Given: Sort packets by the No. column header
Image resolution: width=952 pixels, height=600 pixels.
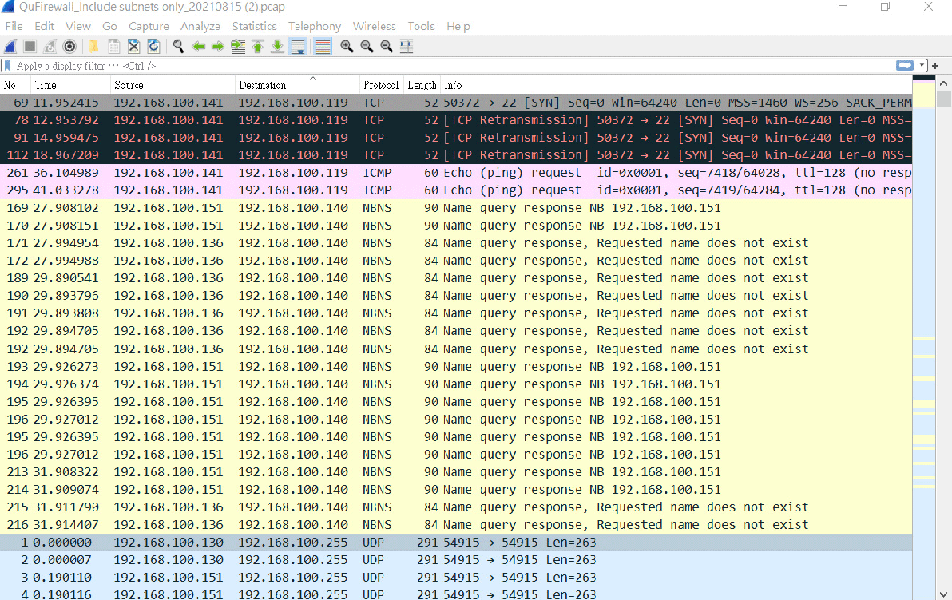Looking at the screenshot, I should (15, 85).
